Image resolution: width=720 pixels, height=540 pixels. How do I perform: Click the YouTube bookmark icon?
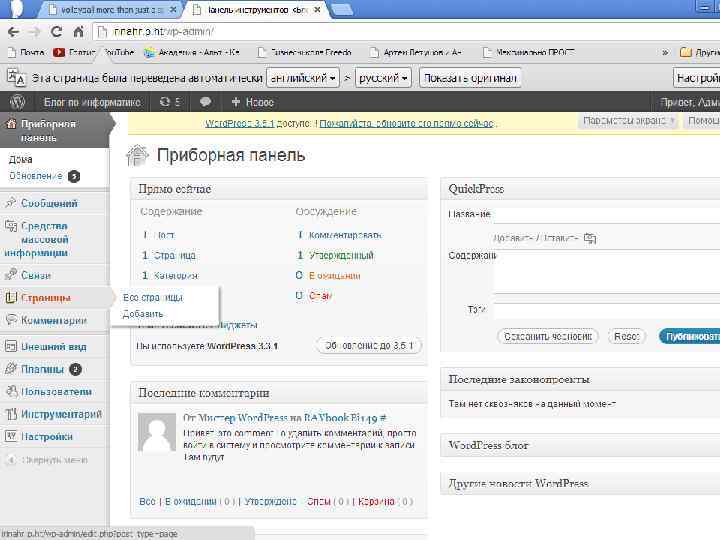[x=59, y=52]
